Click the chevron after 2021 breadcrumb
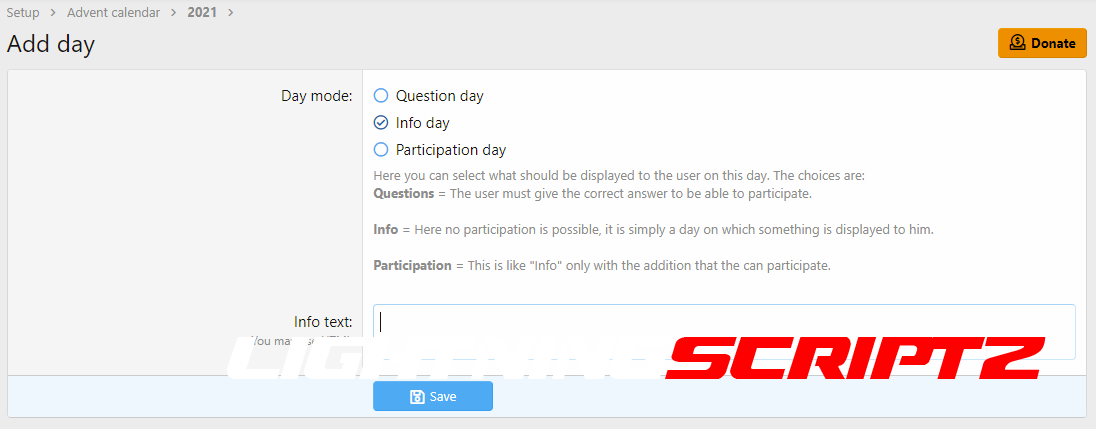Screen dimensions: 1096x429 pos(231,13)
